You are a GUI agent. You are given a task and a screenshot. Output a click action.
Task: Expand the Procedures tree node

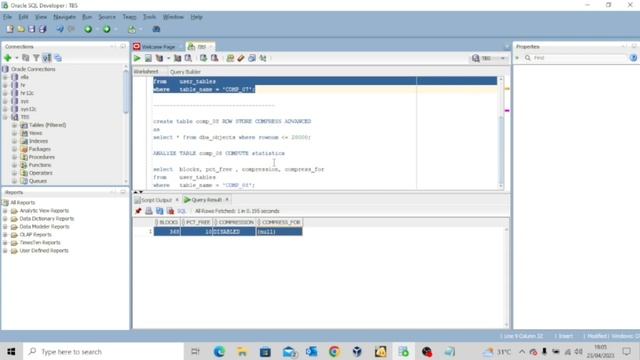[x=14, y=157]
